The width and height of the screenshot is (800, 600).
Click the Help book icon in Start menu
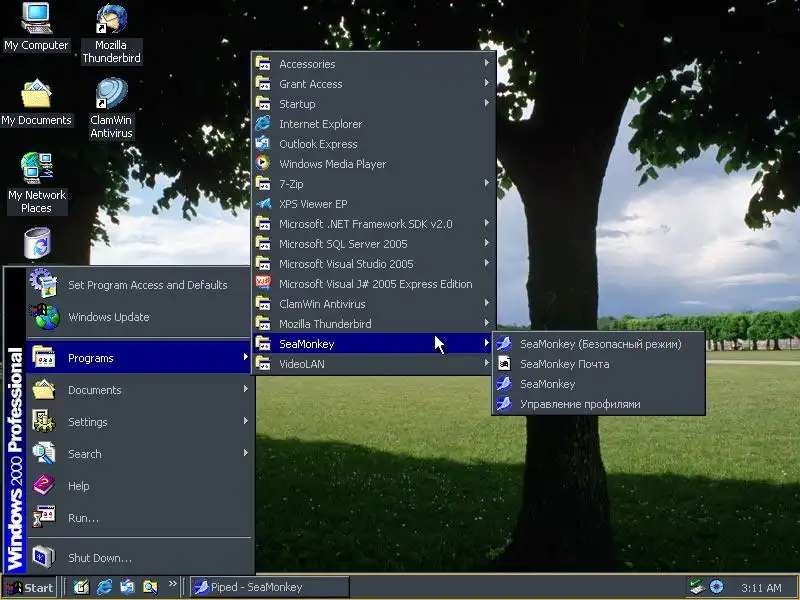[x=44, y=485]
